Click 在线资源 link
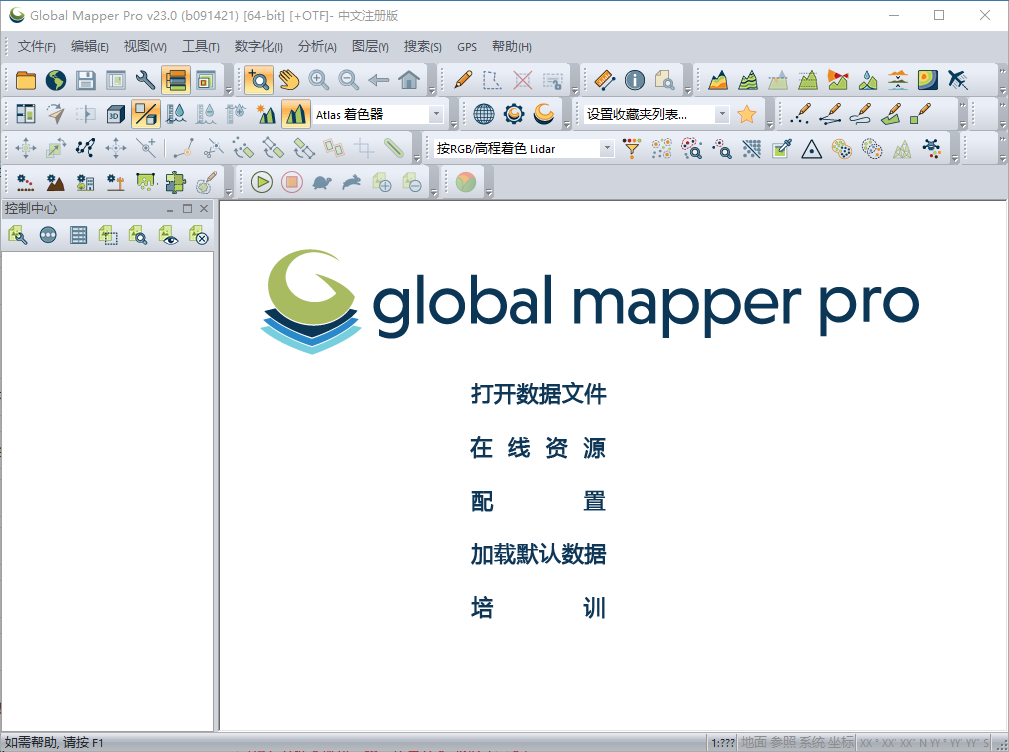Viewport: 1009px width, 752px height. click(538, 448)
